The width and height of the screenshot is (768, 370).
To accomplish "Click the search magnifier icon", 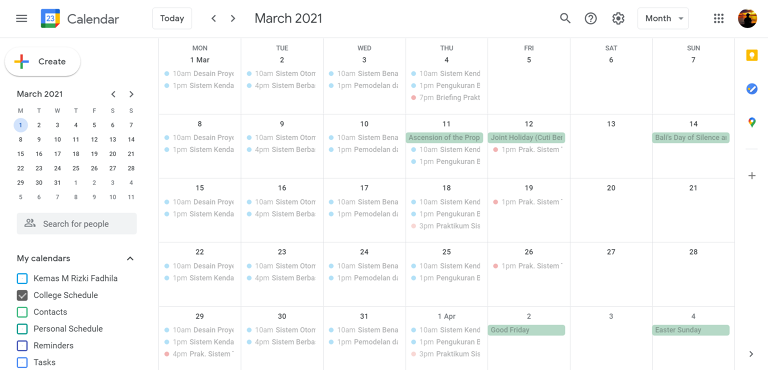I will 565,19.
